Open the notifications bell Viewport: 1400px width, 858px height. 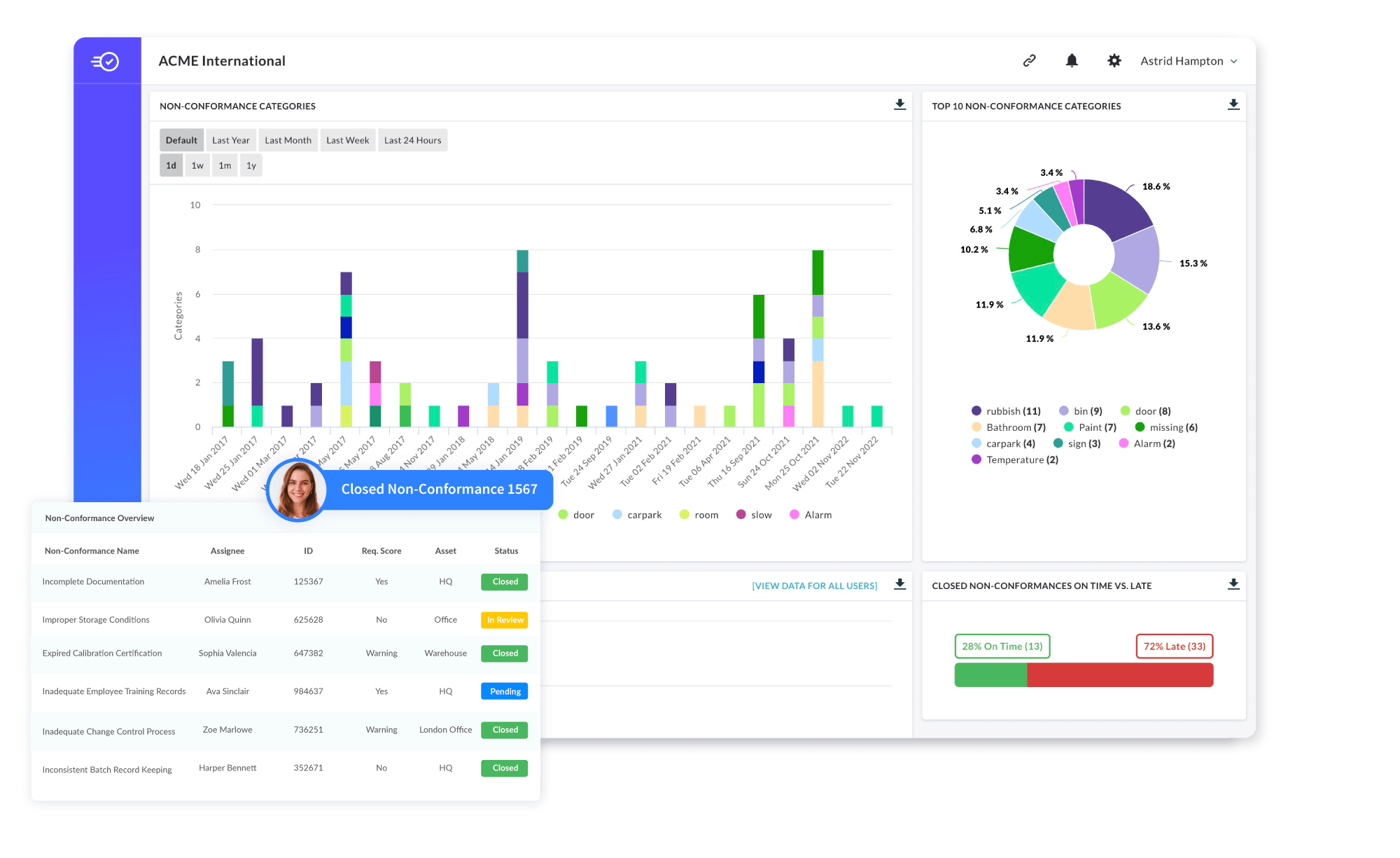[1071, 60]
